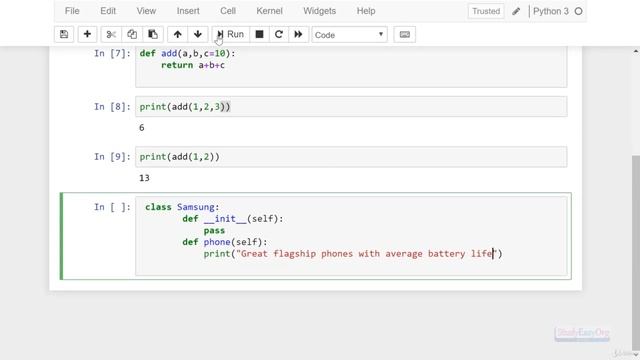Open the command palette keyboard icon
This screenshot has width=640, height=360.
point(404,34)
